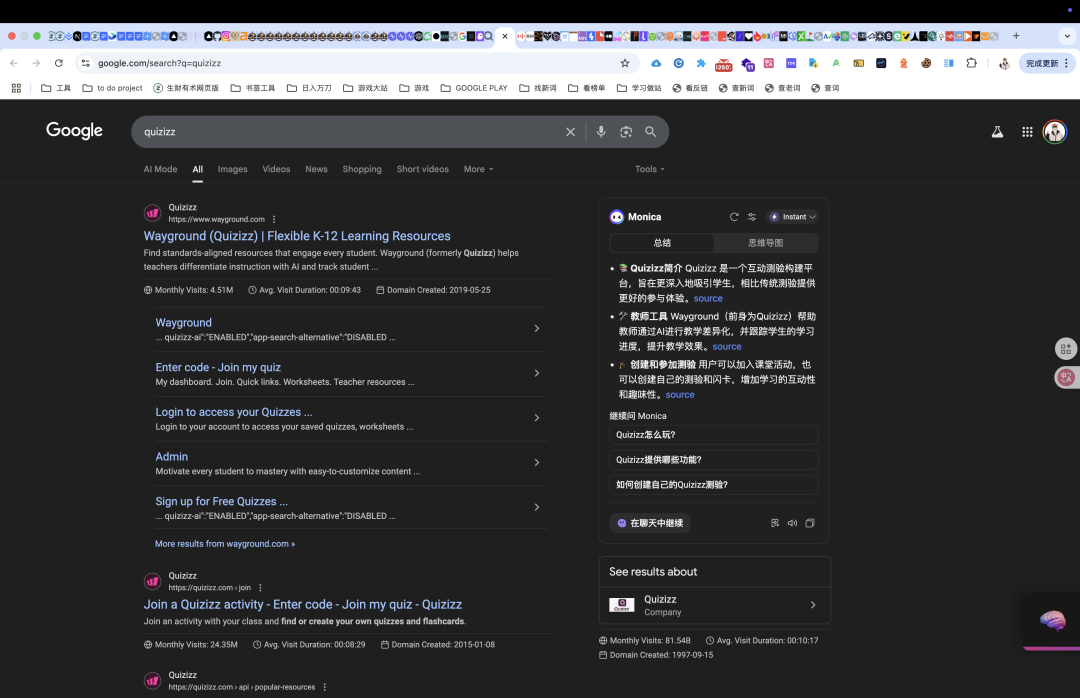Open options for the wayground.com result
1080x698 pixels.
pyautogui.click(x=274, y=219)
